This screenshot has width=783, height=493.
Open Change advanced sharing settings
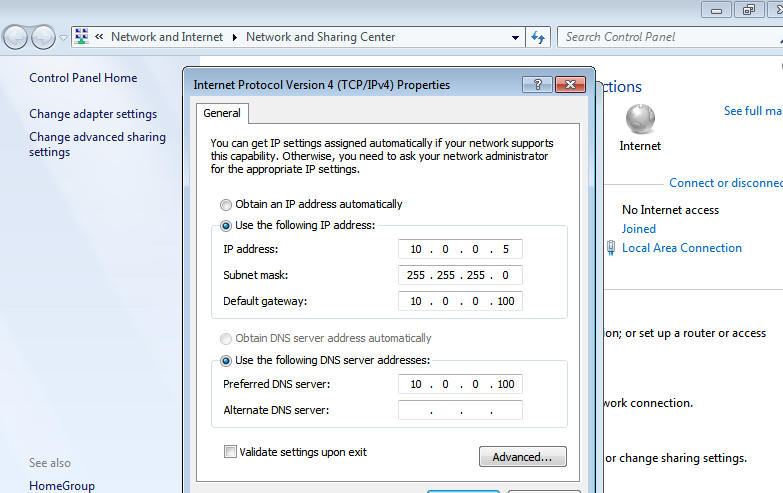click(x=97, y=144)
